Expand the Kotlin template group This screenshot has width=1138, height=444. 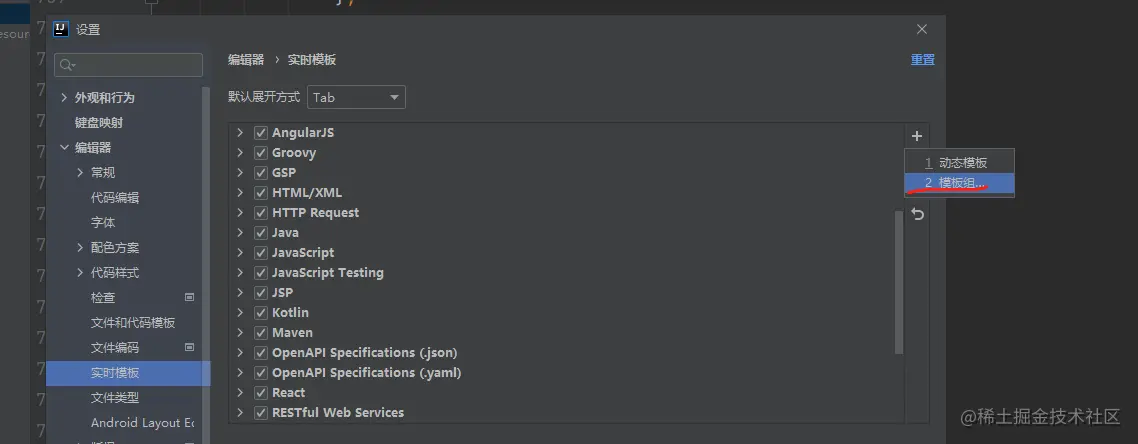click(240, 313)
